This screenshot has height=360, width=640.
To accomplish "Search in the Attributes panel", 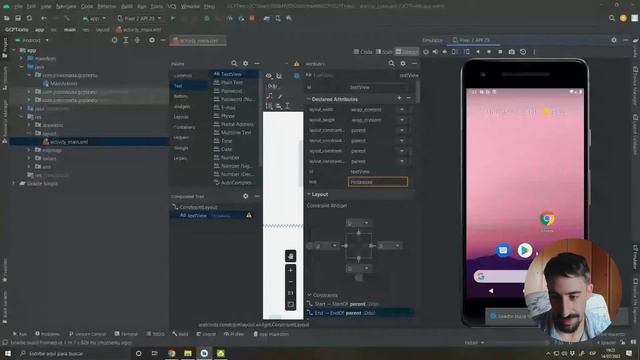I will pos(391,64).
